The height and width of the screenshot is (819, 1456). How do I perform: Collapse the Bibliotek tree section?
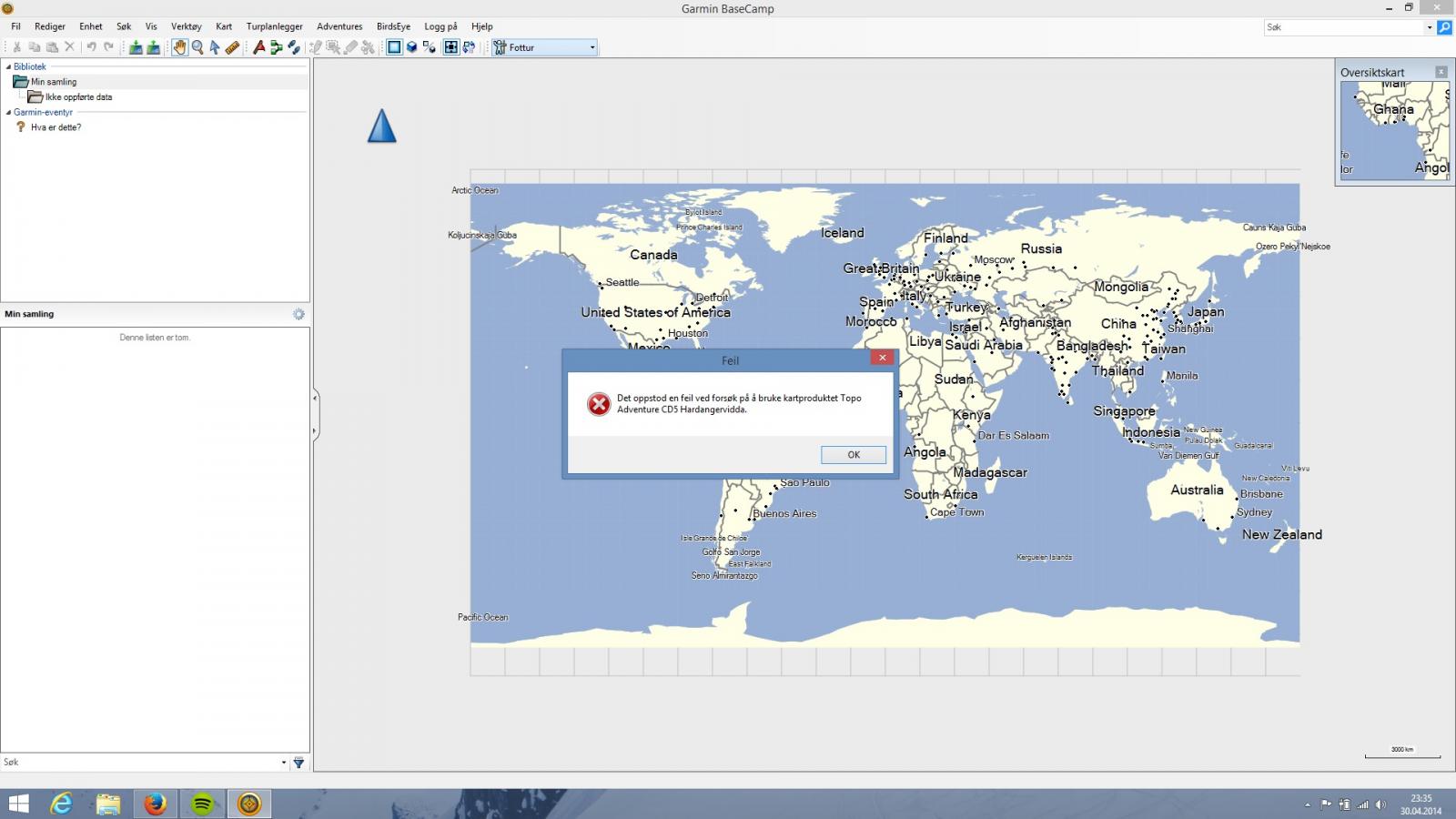[x=9, y=66]
